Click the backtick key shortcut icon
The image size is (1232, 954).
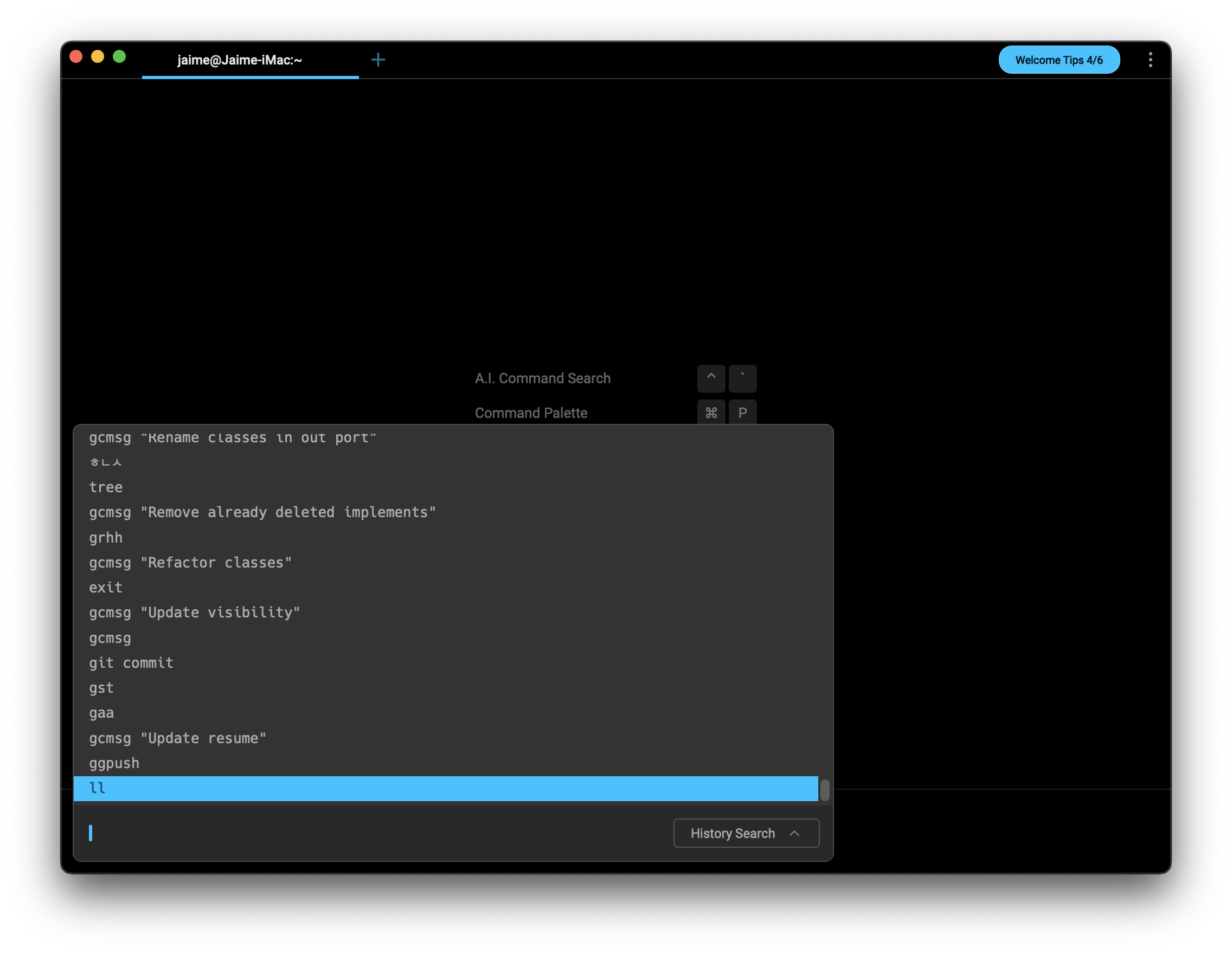point(742,378)
